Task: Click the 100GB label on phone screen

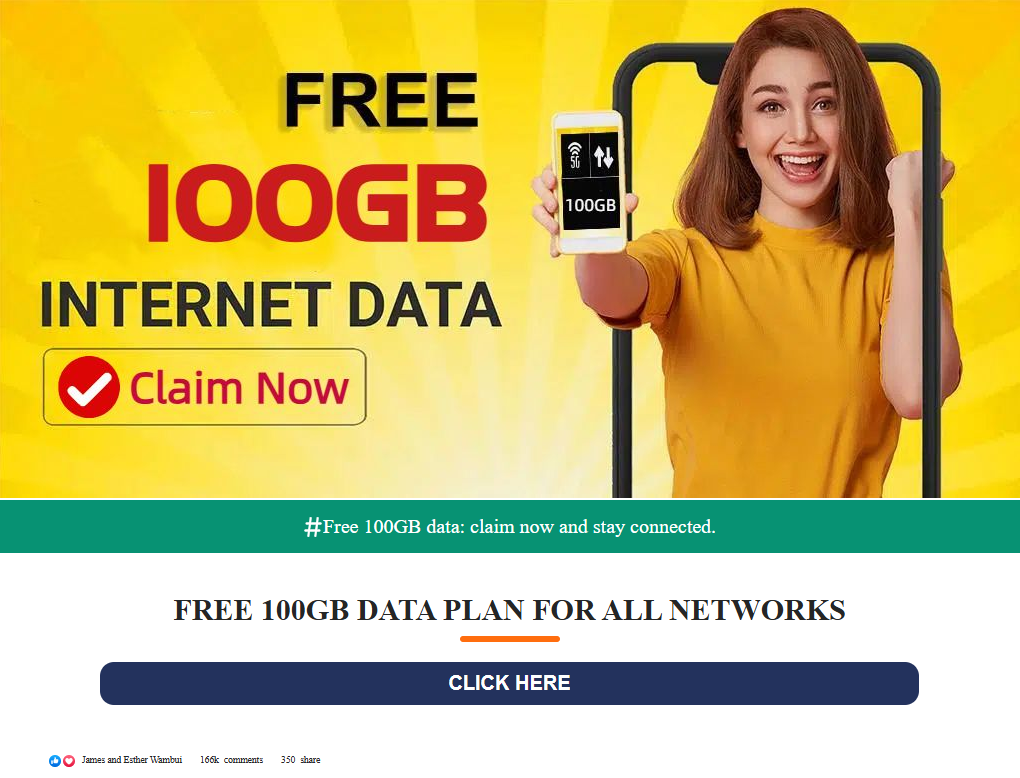Action: [590, 206]
